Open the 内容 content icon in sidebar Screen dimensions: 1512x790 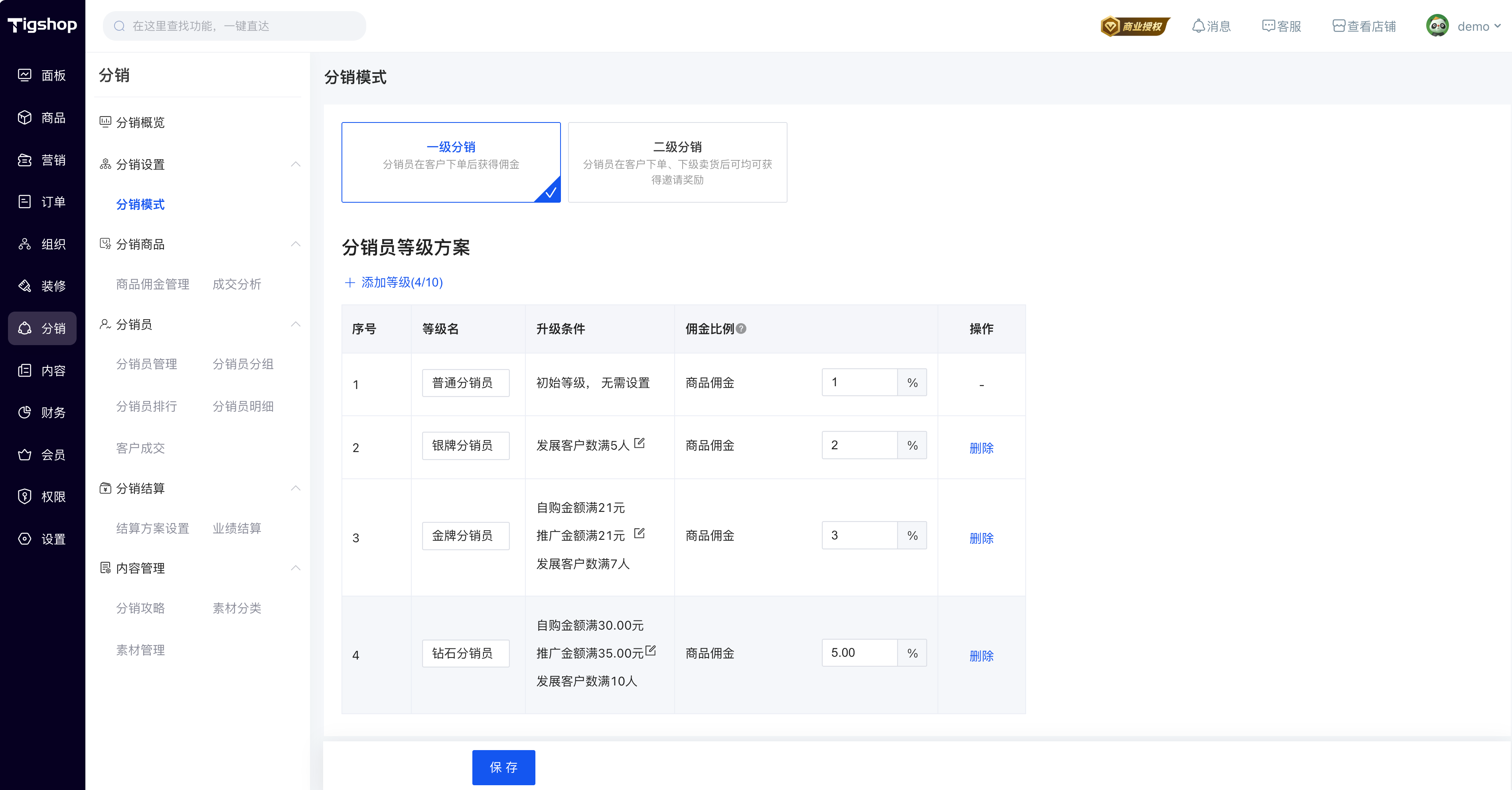[25, 370]
